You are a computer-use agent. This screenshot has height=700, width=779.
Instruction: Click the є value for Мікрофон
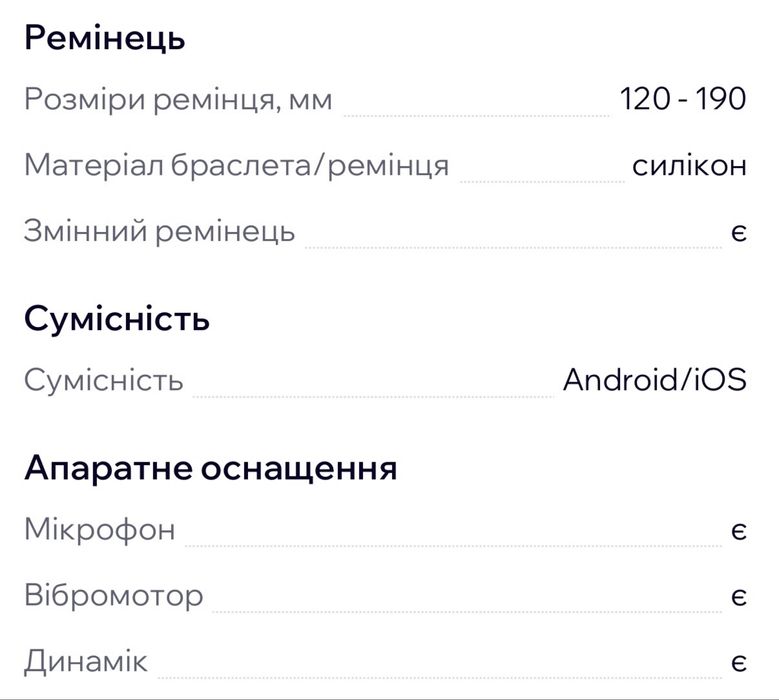click(738, 530)
